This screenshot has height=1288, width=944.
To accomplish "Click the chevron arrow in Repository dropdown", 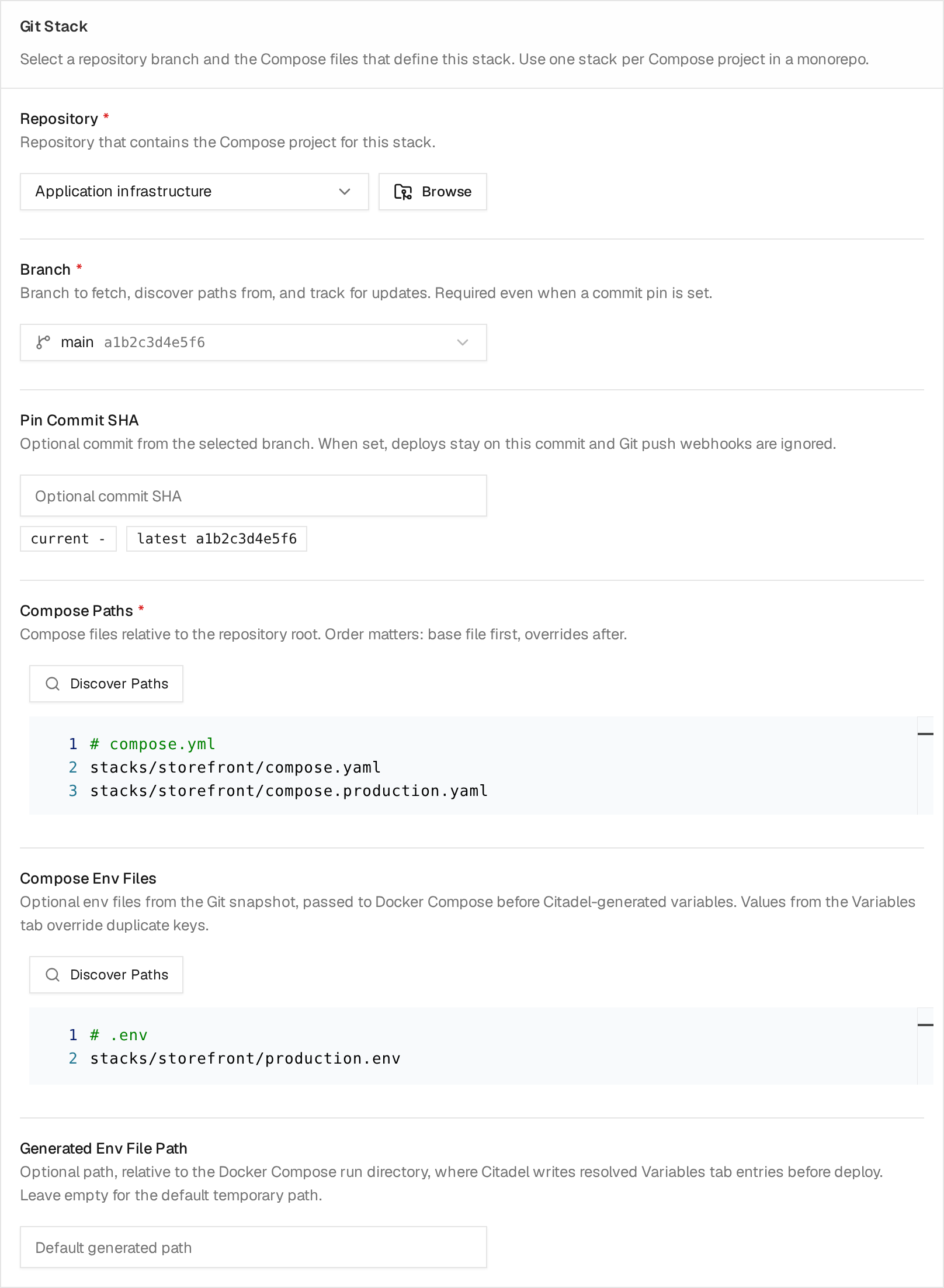I will 345,192.
